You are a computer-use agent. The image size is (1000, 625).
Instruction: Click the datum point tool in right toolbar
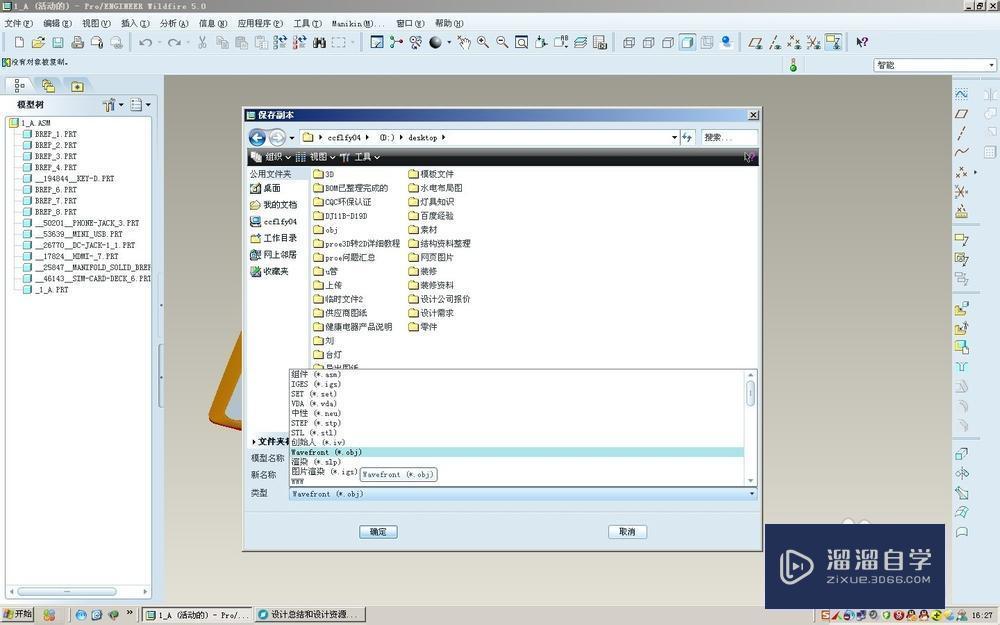pos(961,172)
